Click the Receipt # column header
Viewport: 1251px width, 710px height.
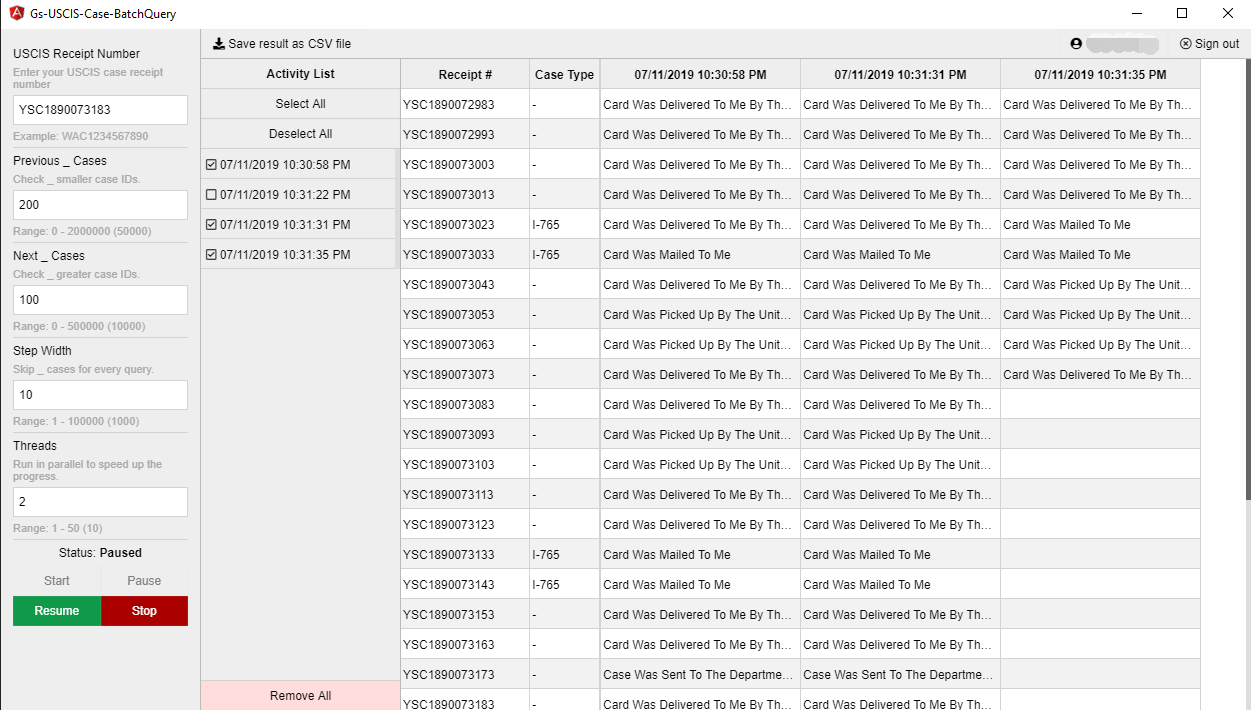click(x=465, y=75)
